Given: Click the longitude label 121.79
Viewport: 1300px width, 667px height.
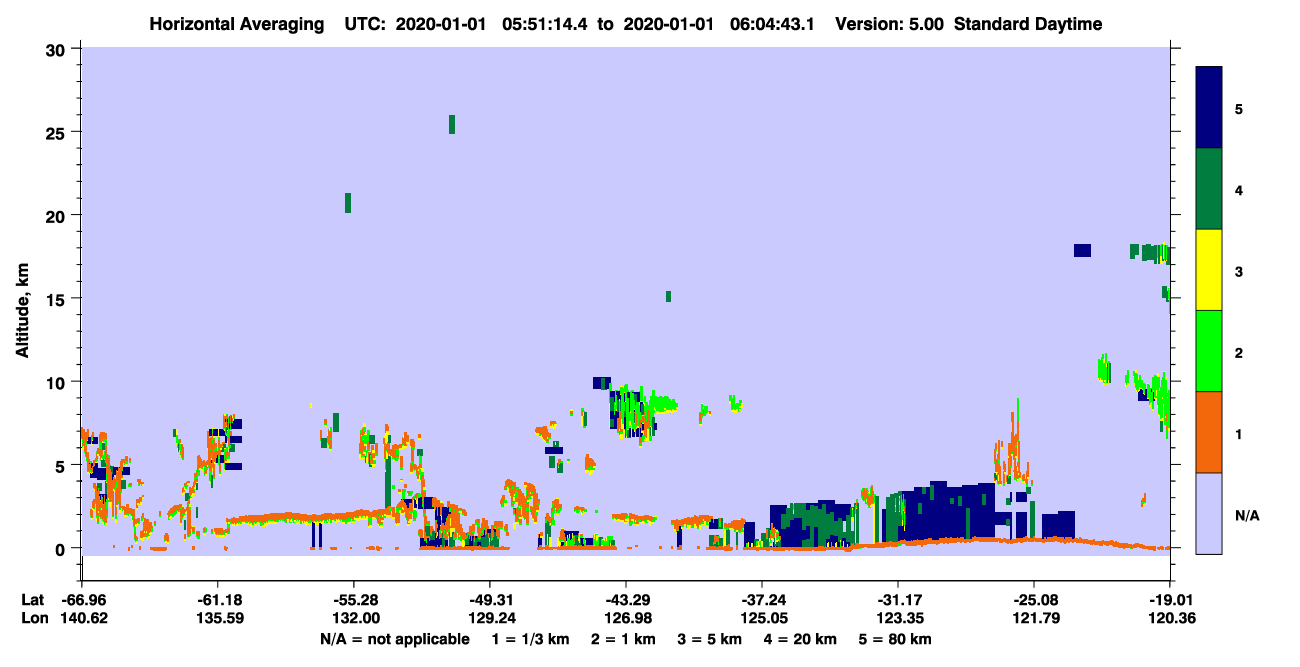Looking at the screenshot, I should click(x=1034, y=619).
